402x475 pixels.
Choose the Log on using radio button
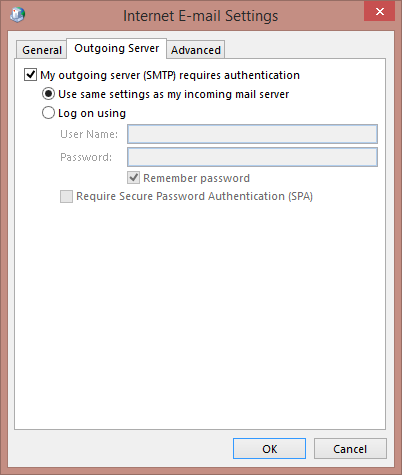(x=48, y=113)
